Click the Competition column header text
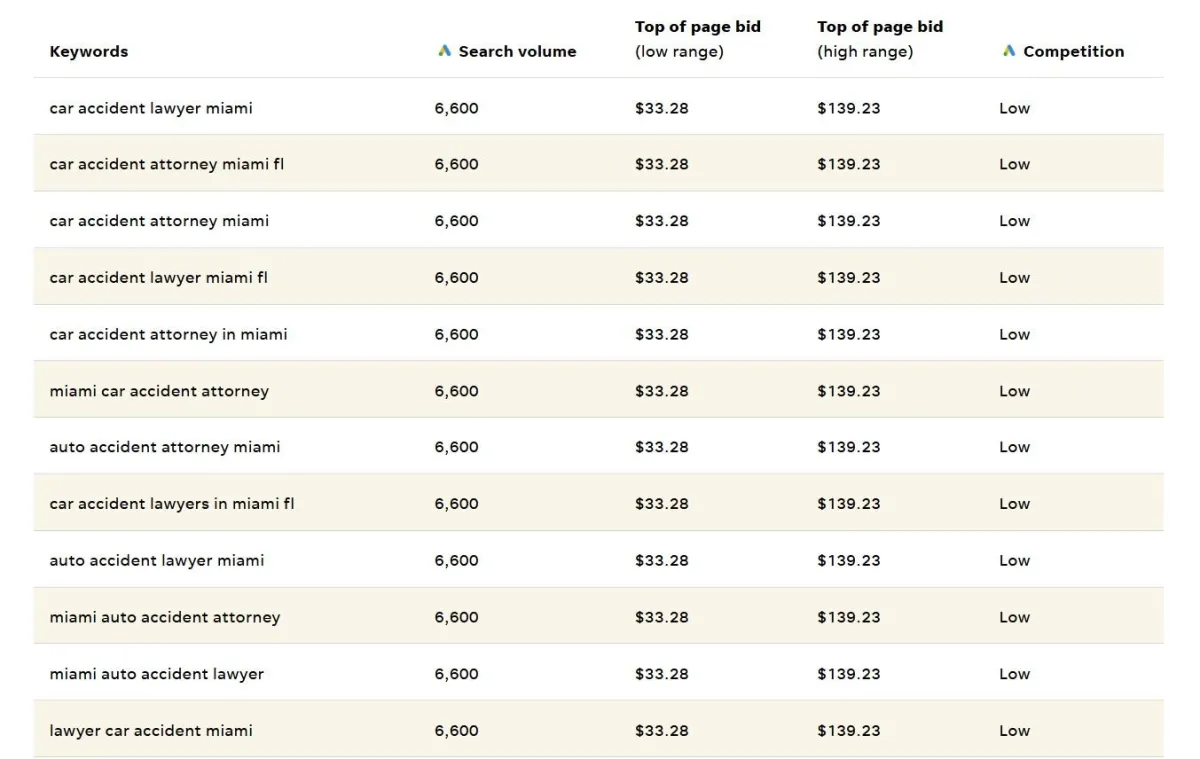This screenshot has height=759, width=1200. 1073,52
